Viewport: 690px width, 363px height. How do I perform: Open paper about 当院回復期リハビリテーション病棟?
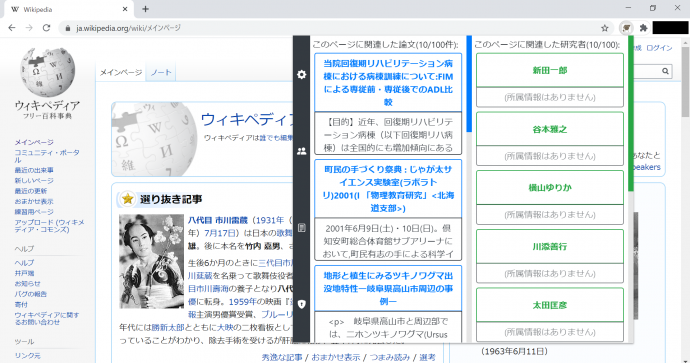click(388, 83)
